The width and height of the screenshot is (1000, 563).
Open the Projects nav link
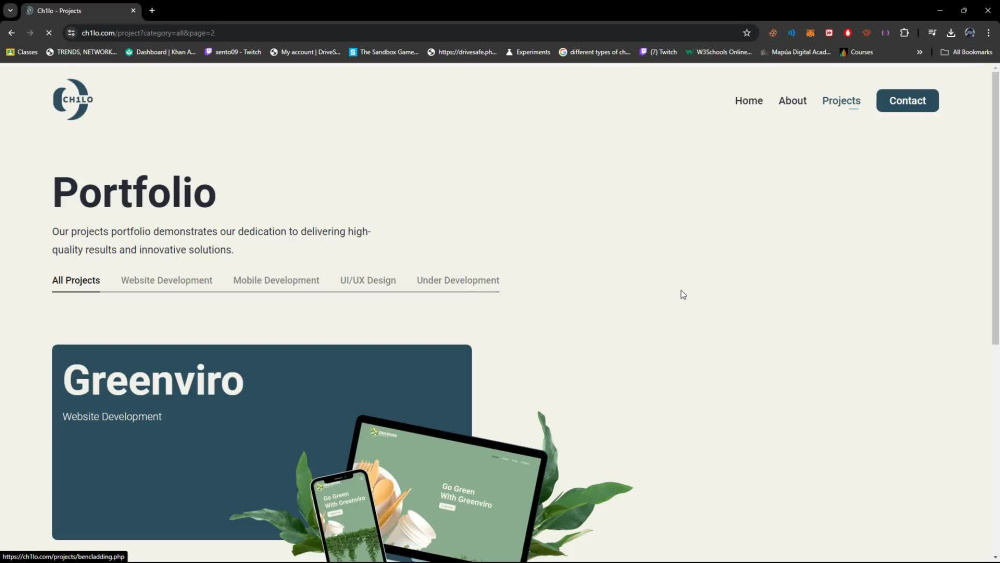pyautogui.click(x=841, y=101)
